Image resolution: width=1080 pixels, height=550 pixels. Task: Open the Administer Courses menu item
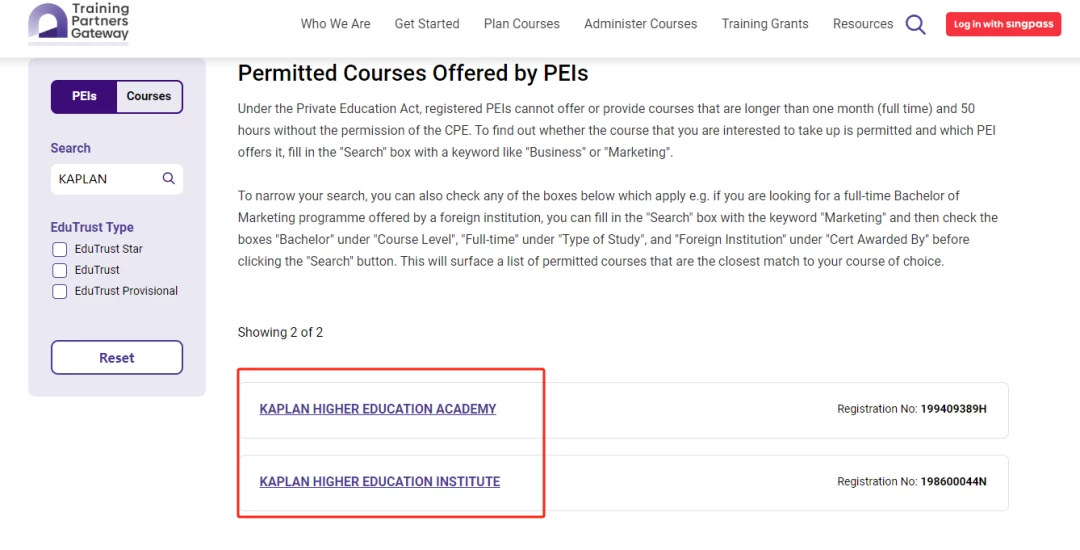coord(641,23)
